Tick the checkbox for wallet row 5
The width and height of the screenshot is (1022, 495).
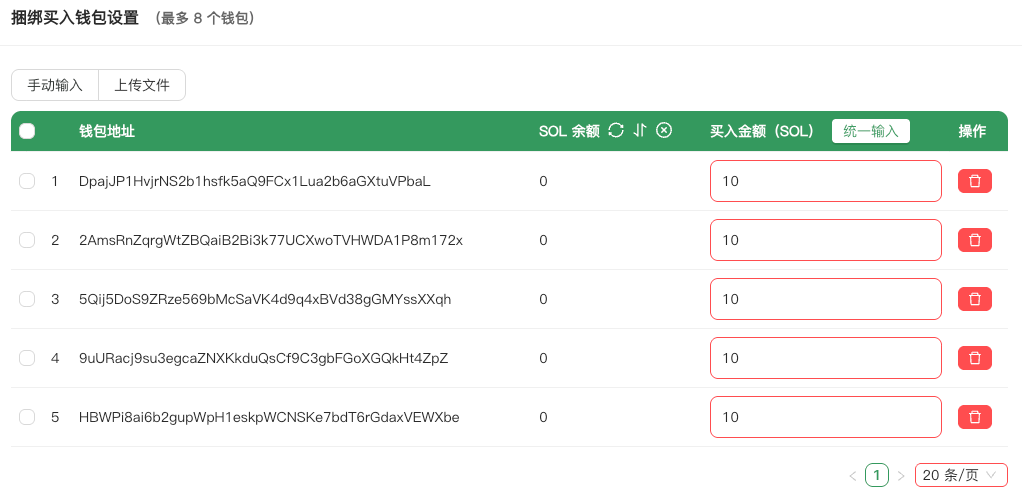point(27,417)
